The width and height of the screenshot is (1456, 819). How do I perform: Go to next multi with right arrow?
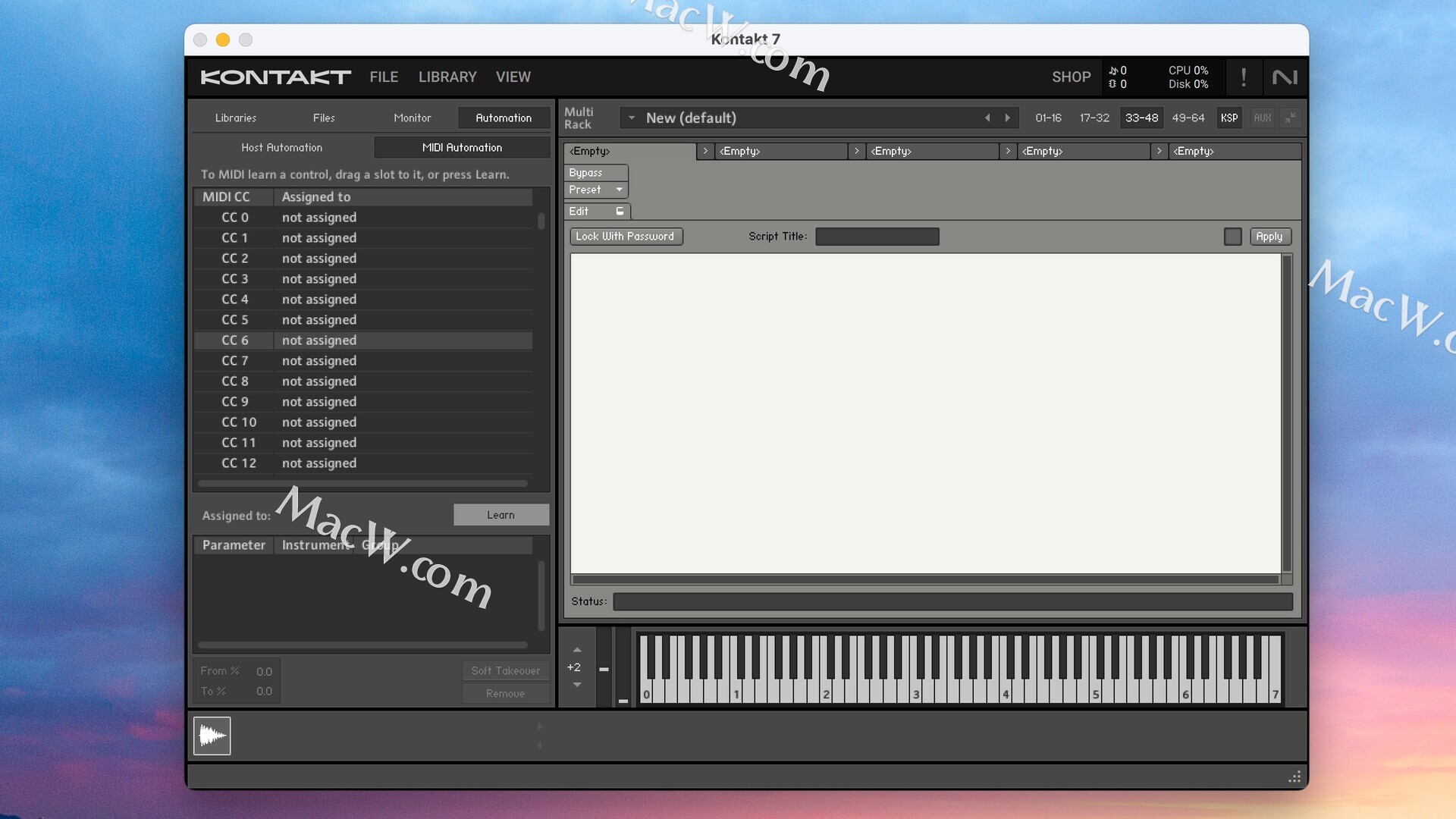click(x=1008, y=118)
